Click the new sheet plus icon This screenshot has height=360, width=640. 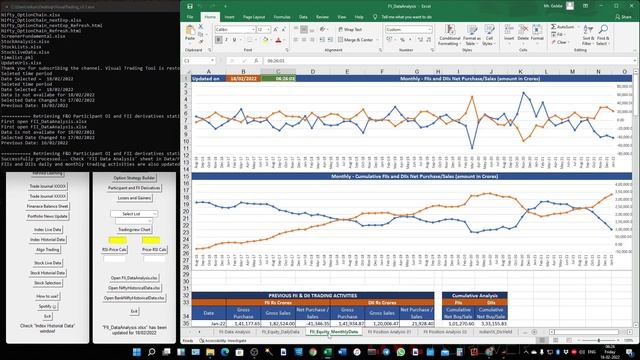point(534,332)
